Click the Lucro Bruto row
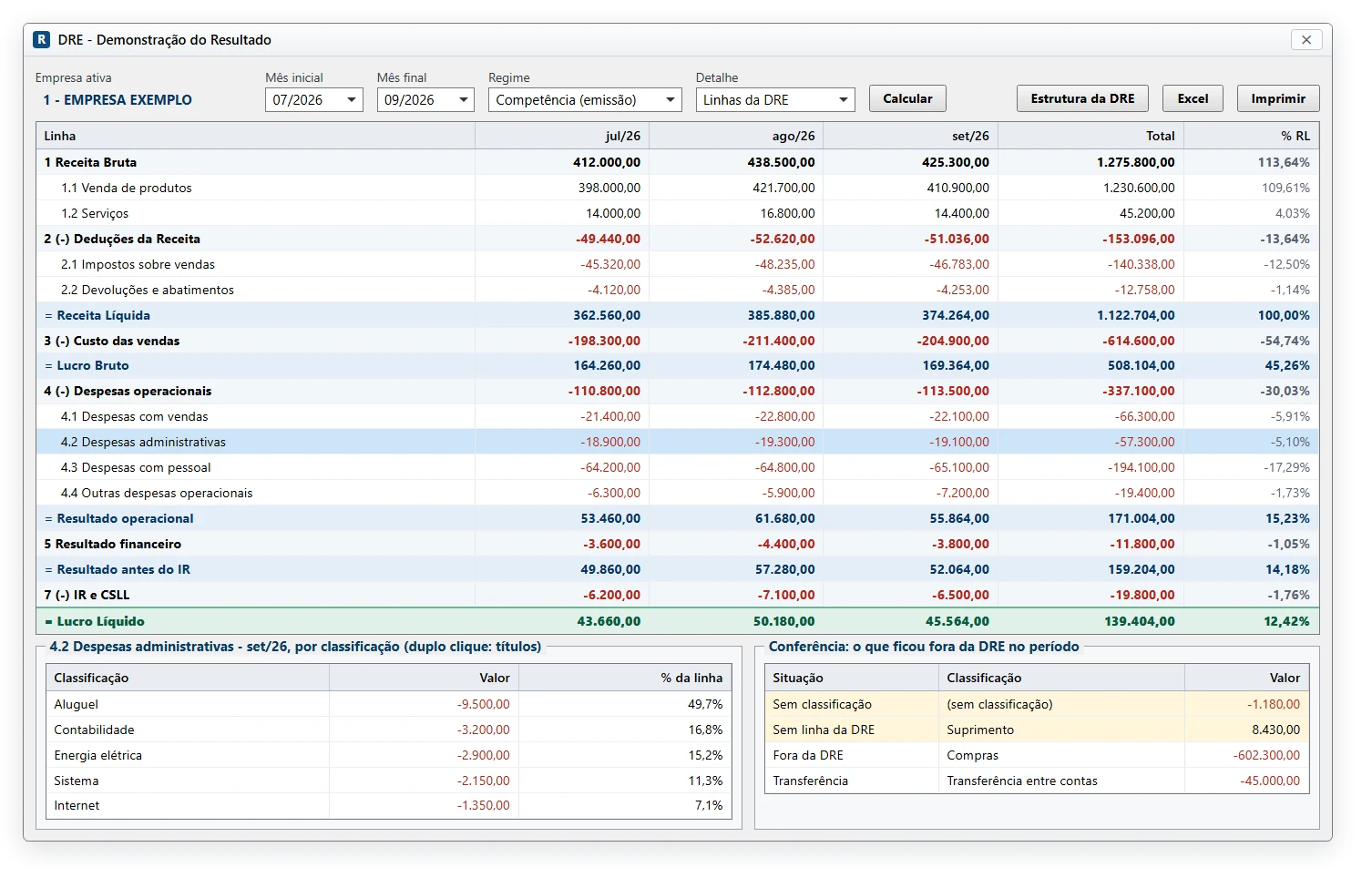1372x888 pixels. coord(678,365)
